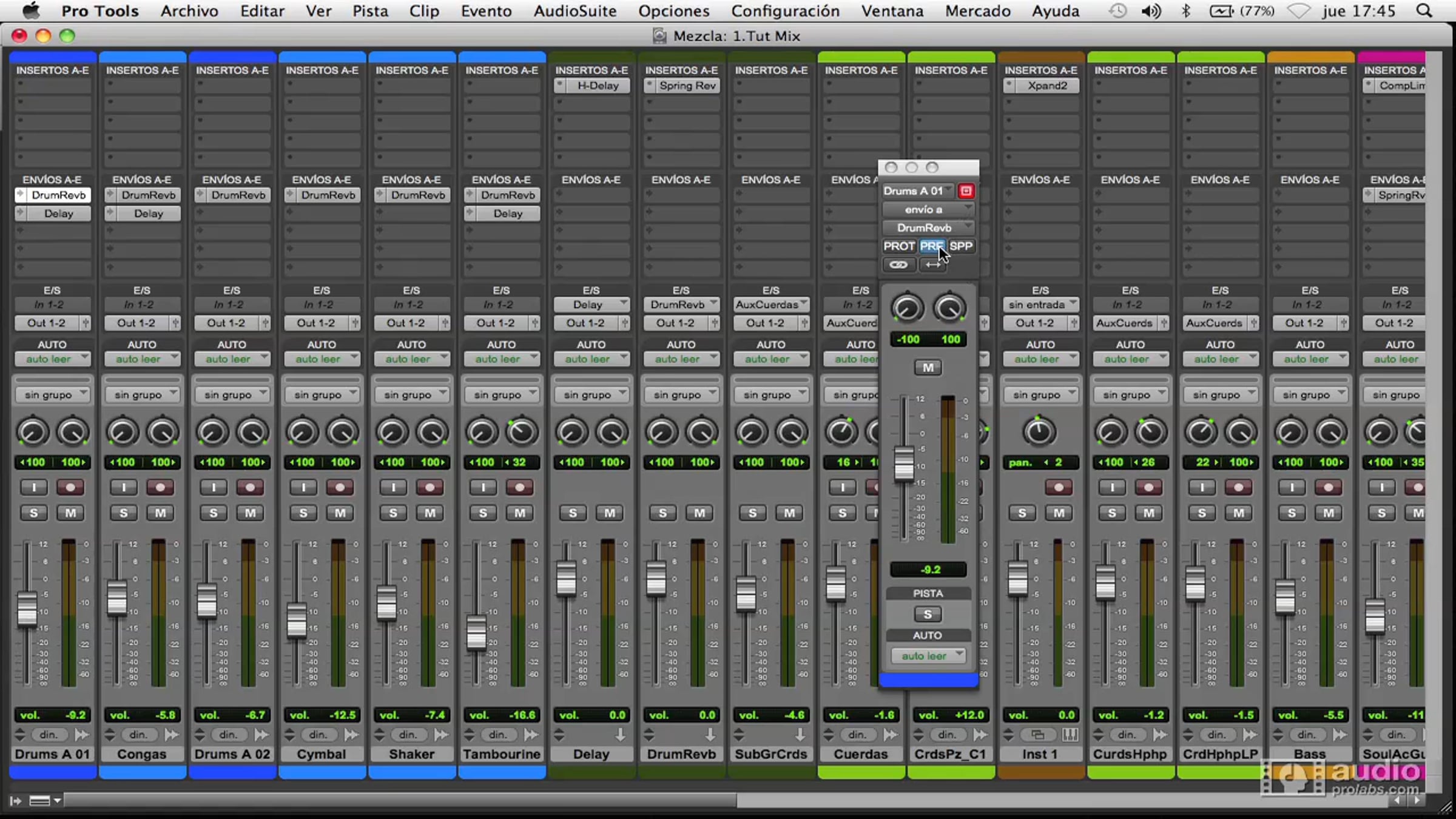Click the DrumRevb track name label
This screenshot has height=819, width=1456.
[681, 754]
